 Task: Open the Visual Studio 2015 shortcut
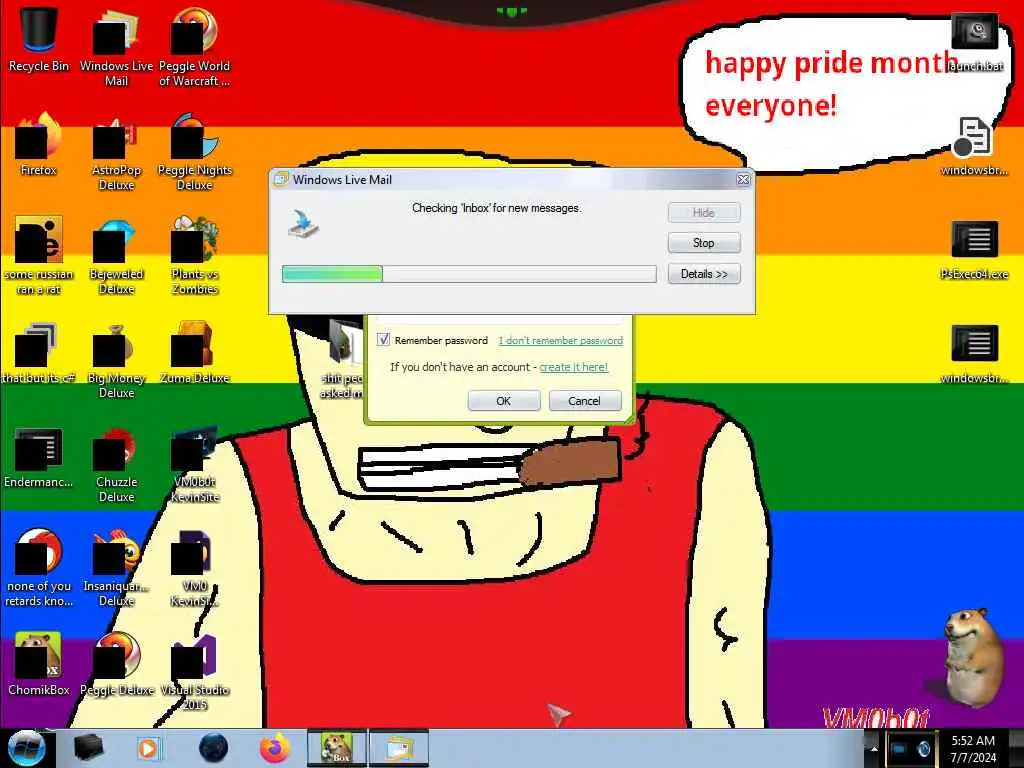click(x=194, y=673)
